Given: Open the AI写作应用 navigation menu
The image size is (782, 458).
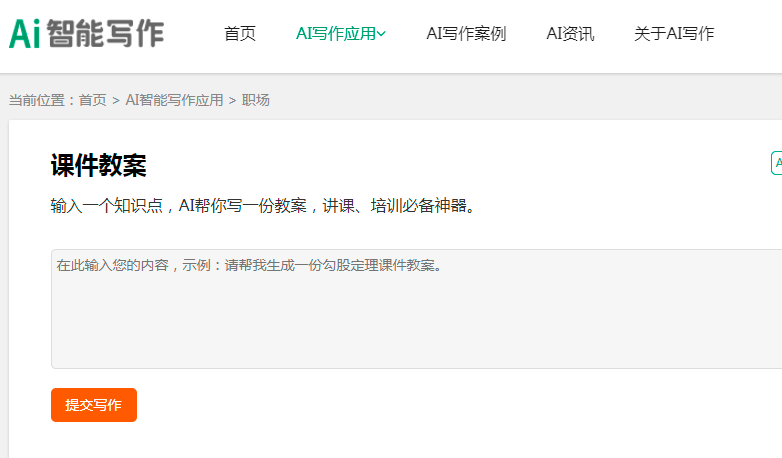Looking at the screenshot, I should tap(335, 34).
